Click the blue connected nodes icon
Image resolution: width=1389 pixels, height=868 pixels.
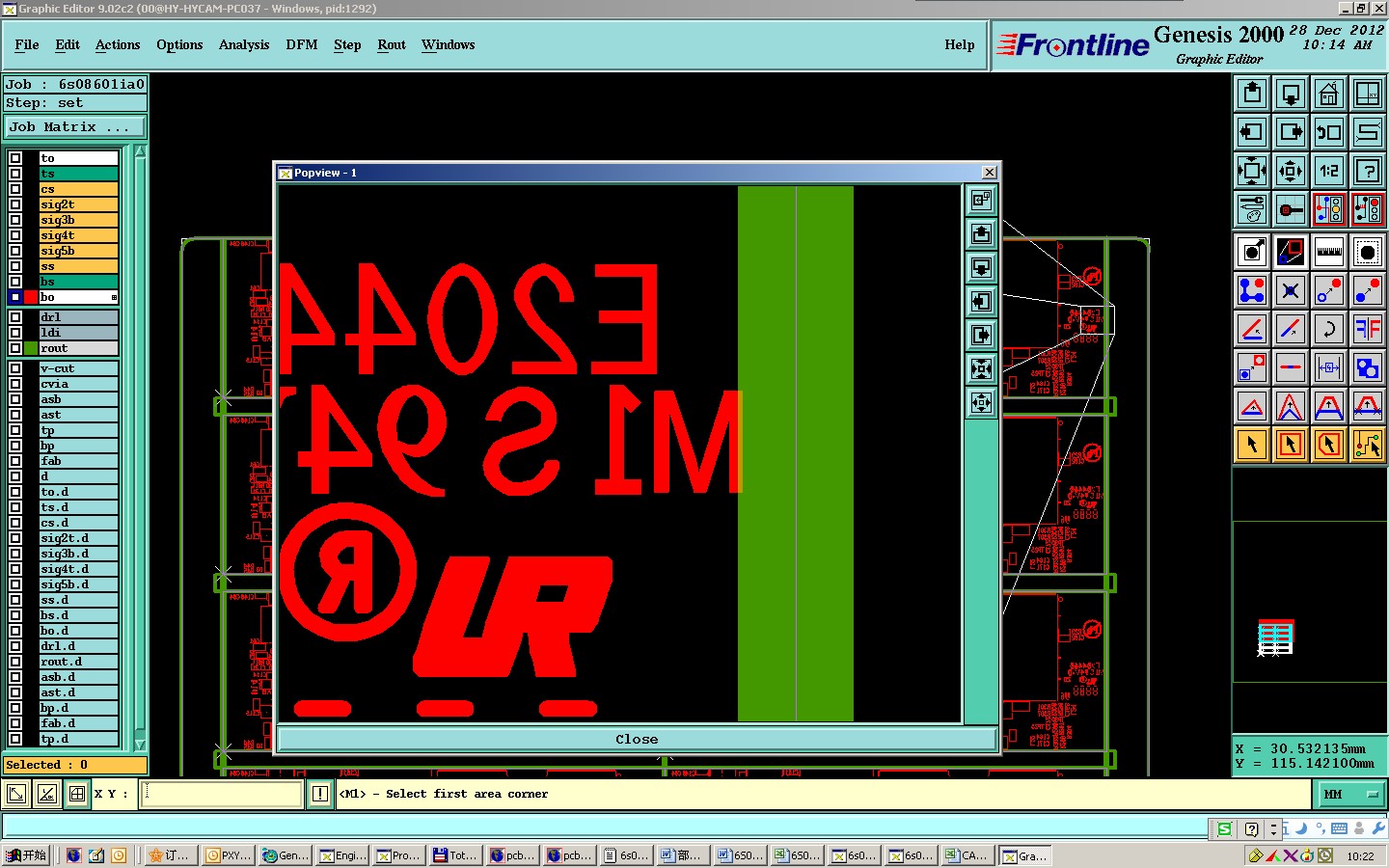point(1252,290)
